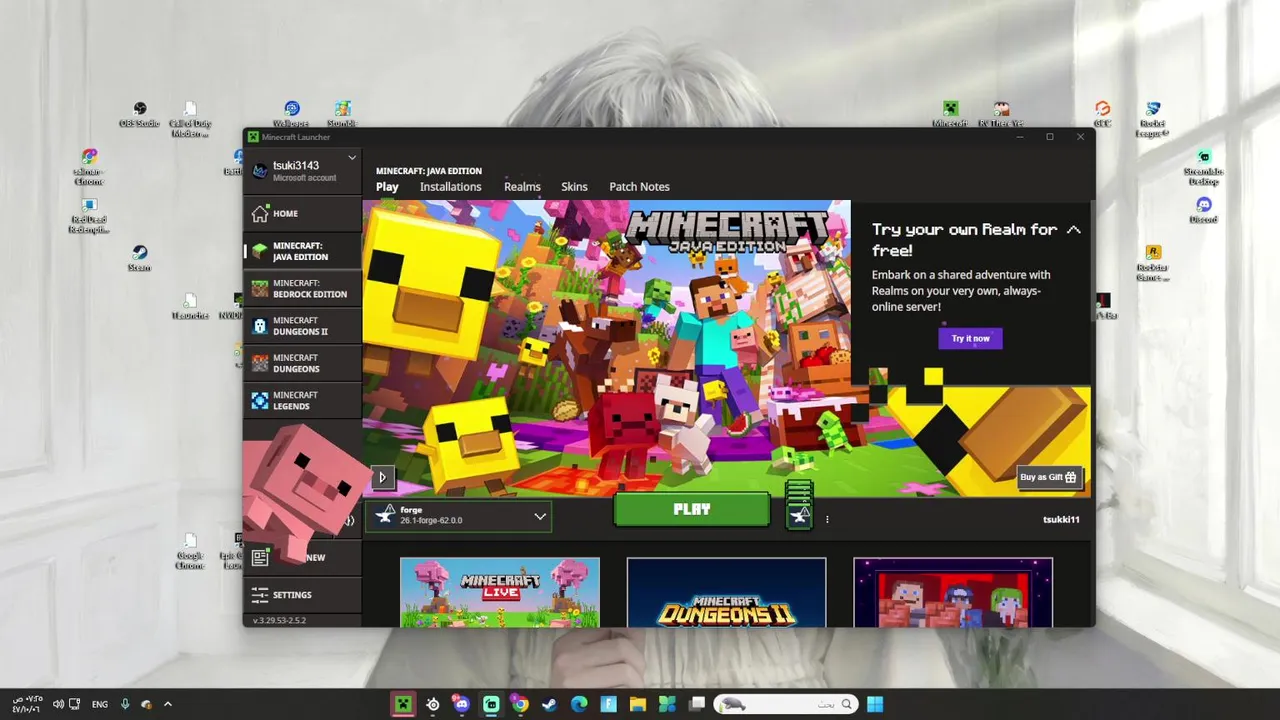Screen dimensions: 1280x720
Task: Click the launcher content scrollbar
Action: (x=1092, y=260)
